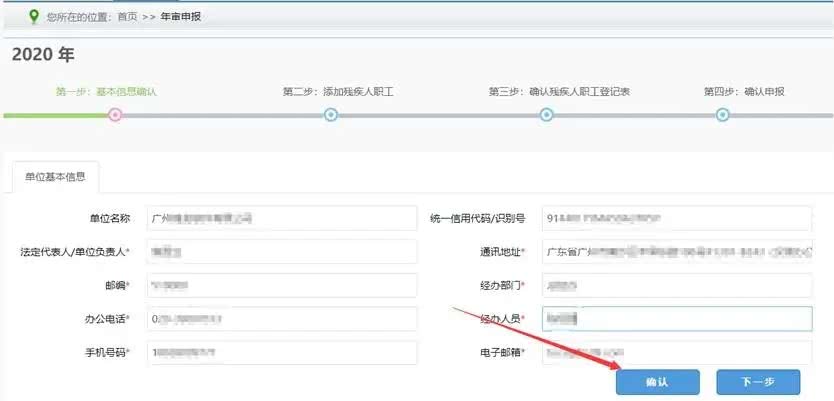This screenshot has height=401, width=834.
Task: Click the 手机号码 input box
Action: tap(281, 353)
